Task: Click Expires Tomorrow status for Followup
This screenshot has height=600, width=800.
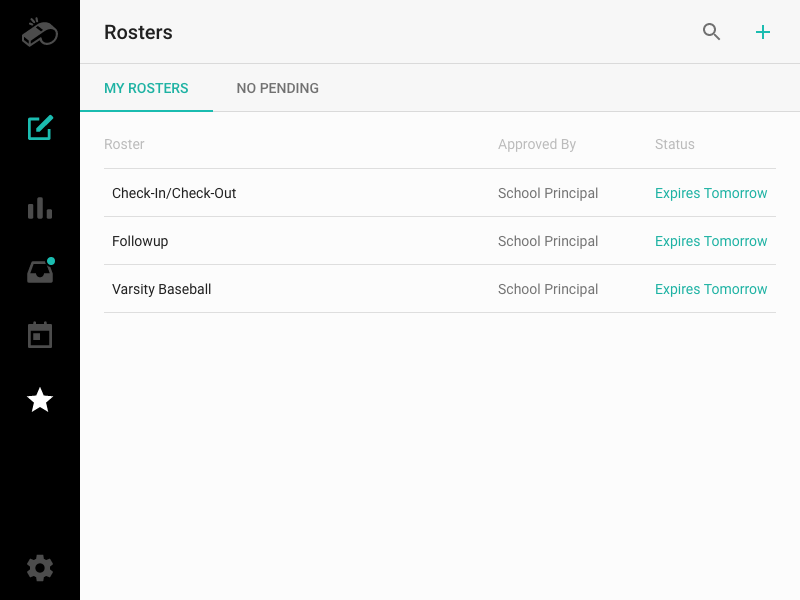Action: (x=711, y=241)
